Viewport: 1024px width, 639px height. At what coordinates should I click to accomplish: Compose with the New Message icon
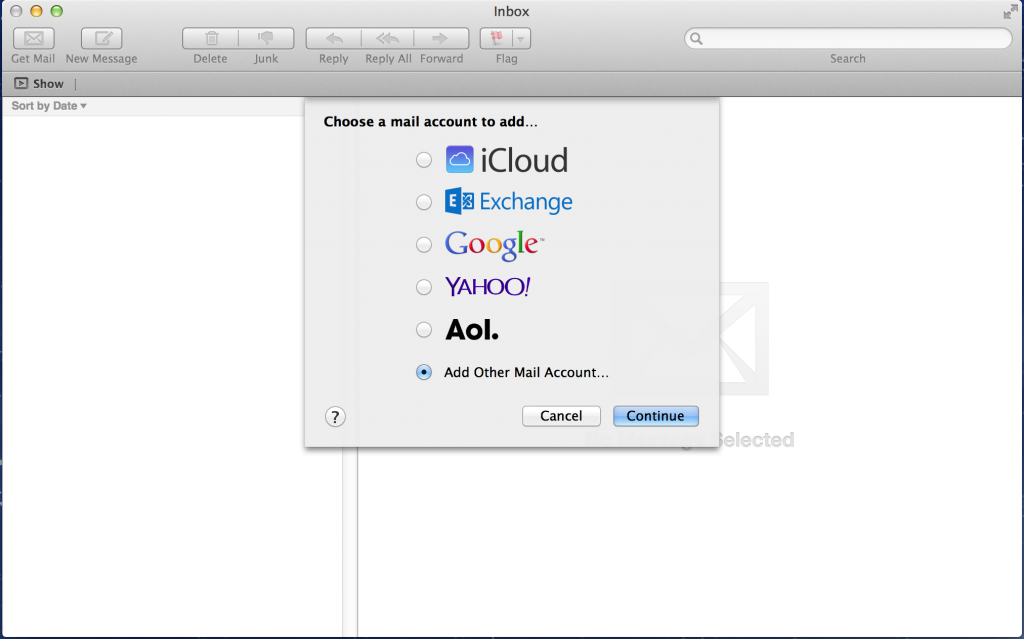click(x=101, y=39)
